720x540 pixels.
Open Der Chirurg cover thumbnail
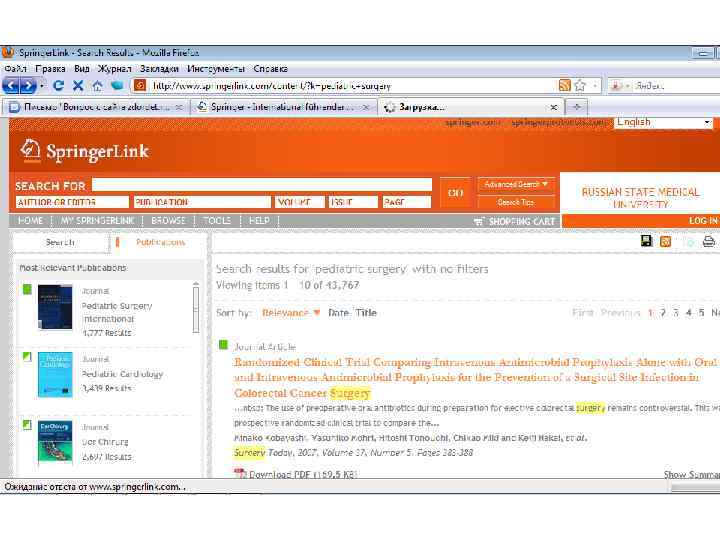point(55,442)
